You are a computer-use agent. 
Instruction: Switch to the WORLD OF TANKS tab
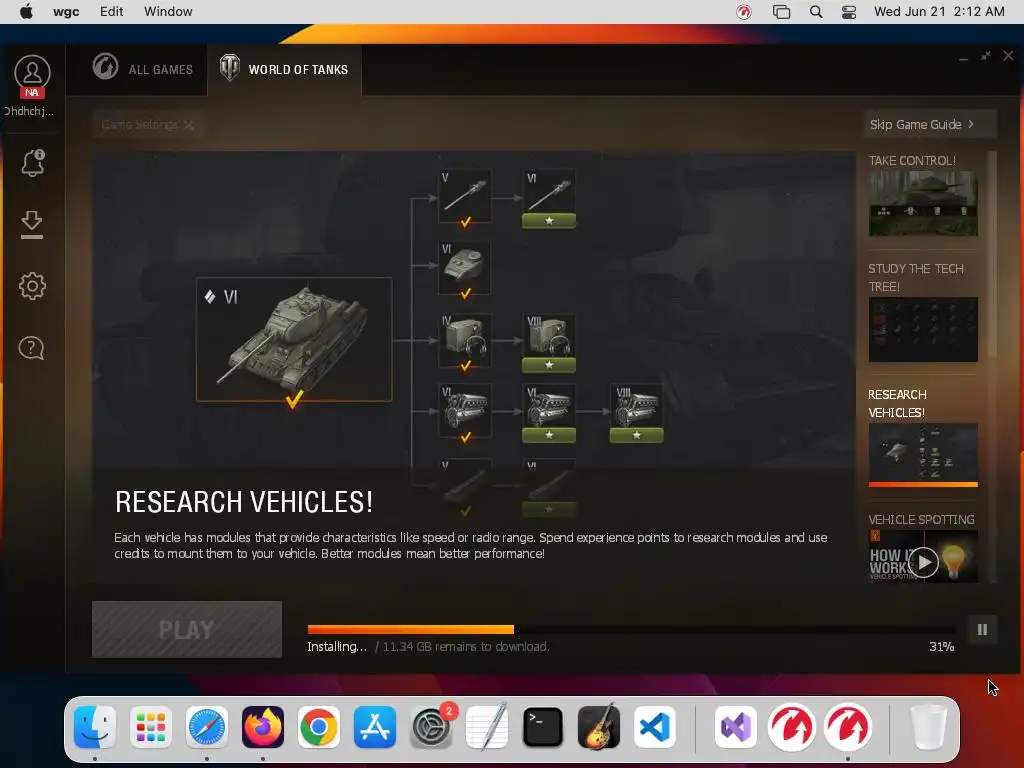(x=284, y=69)
